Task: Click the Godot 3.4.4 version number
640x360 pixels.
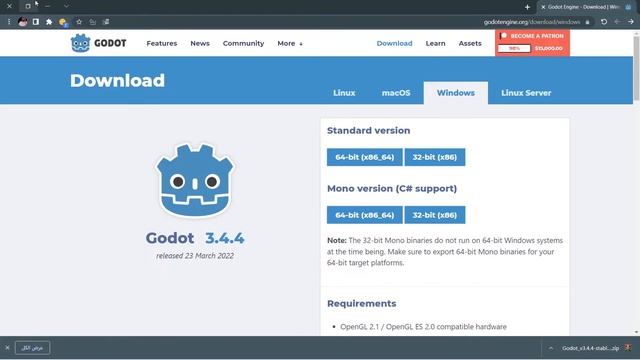Action: pyautogui.click(x=224, y=238)
